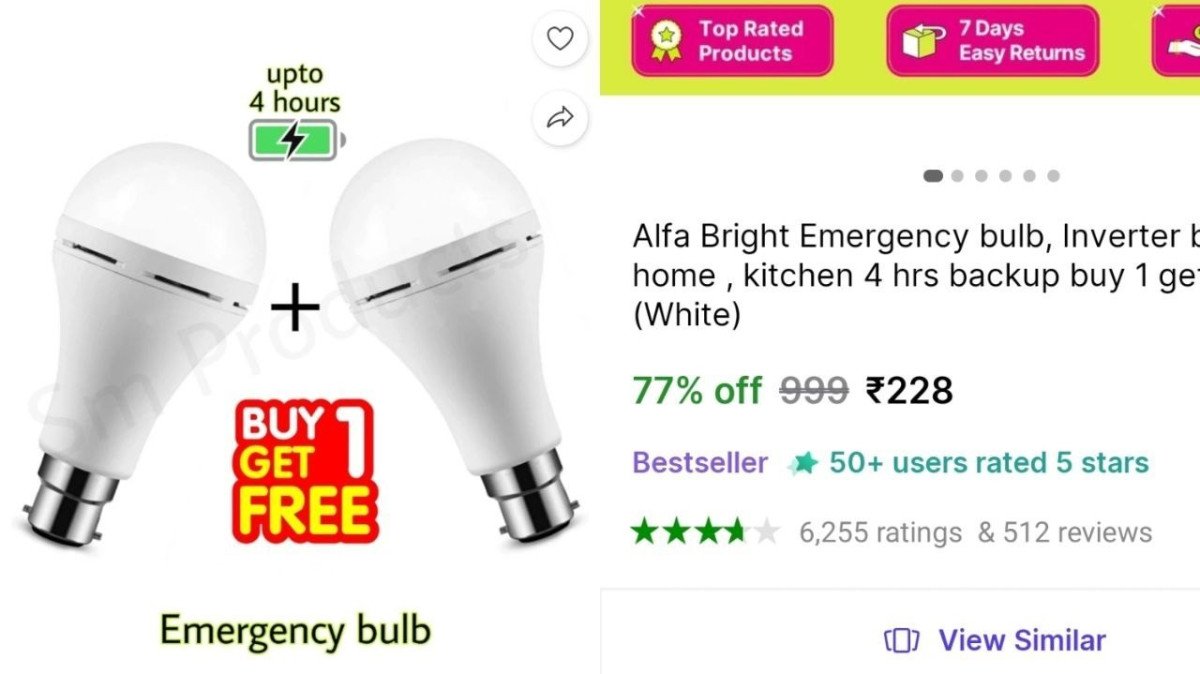Click the Alfa Bright Emergency bulb title
Image resolution: width=1200 pixels, height=674 pixels.
(x=915, y=276)
